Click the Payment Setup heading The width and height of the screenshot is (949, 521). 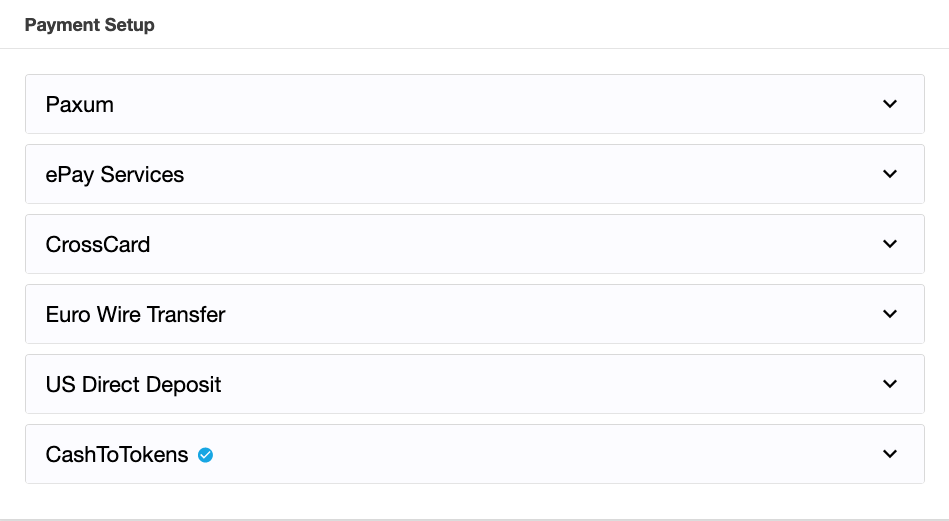pos(90,24)
